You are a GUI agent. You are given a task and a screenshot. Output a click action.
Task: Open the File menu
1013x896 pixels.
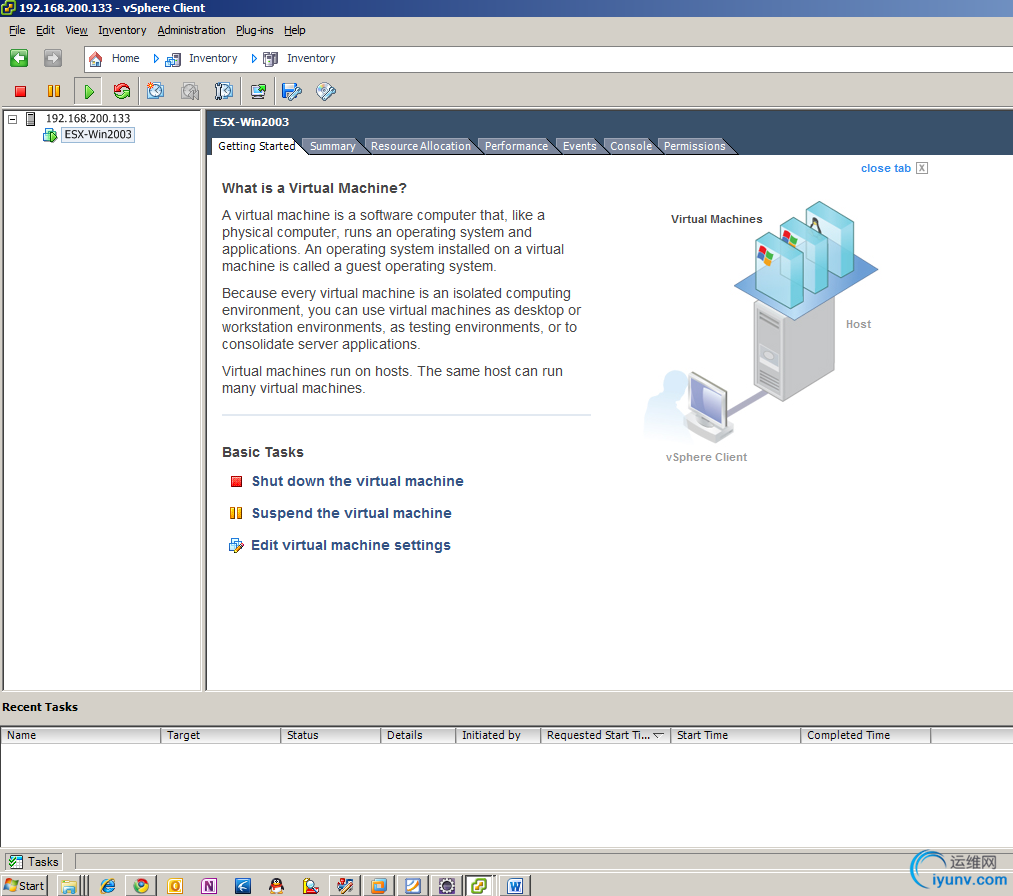tap(17, 30)
